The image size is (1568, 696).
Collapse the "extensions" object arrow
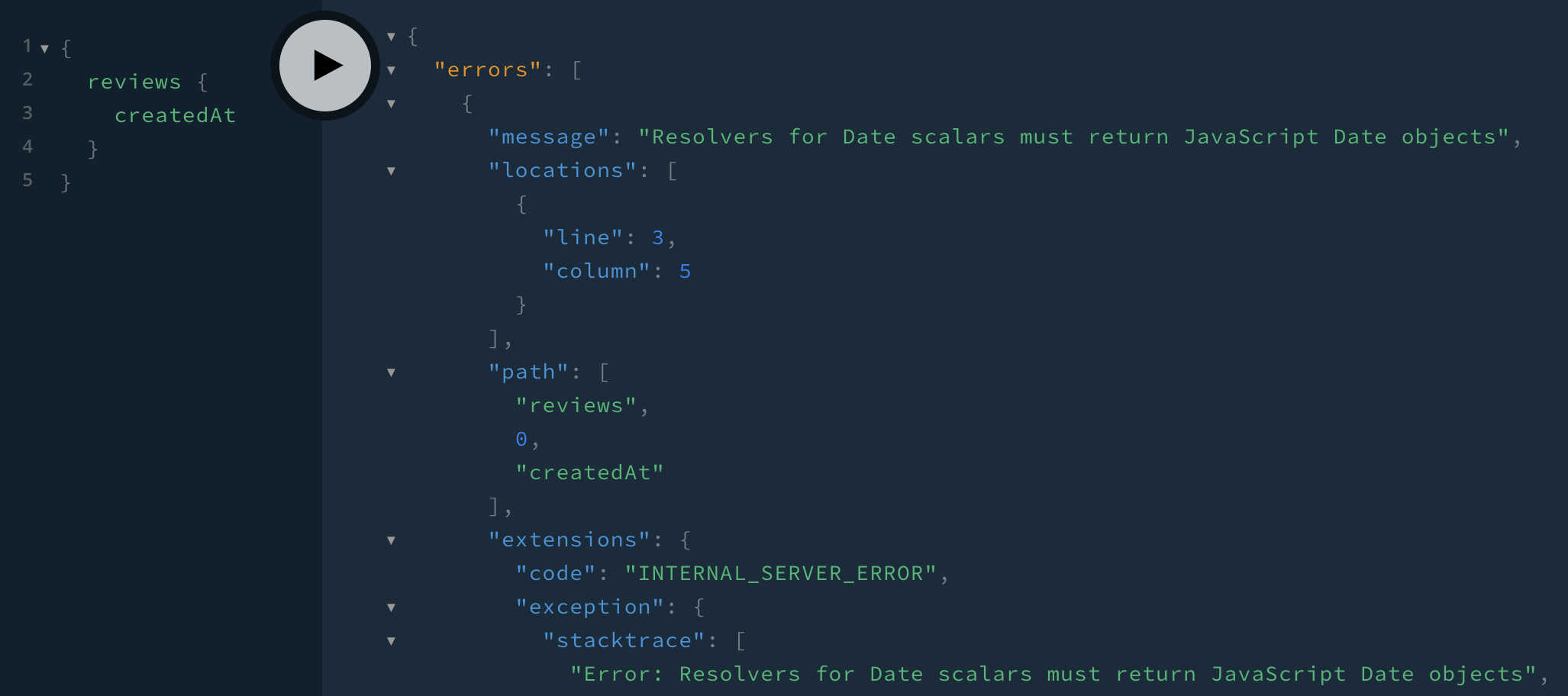(x=391, y=540)
